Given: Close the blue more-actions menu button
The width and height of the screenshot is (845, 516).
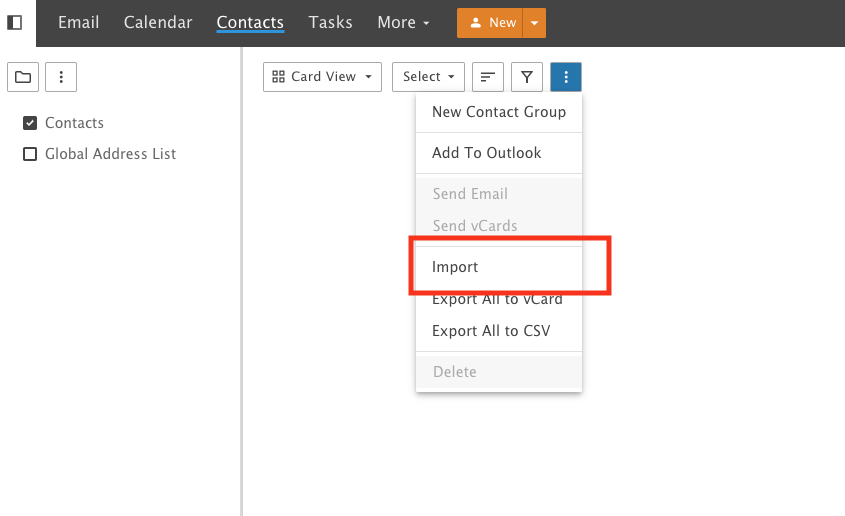Looking at the screenshot, I should coord(566,77).
